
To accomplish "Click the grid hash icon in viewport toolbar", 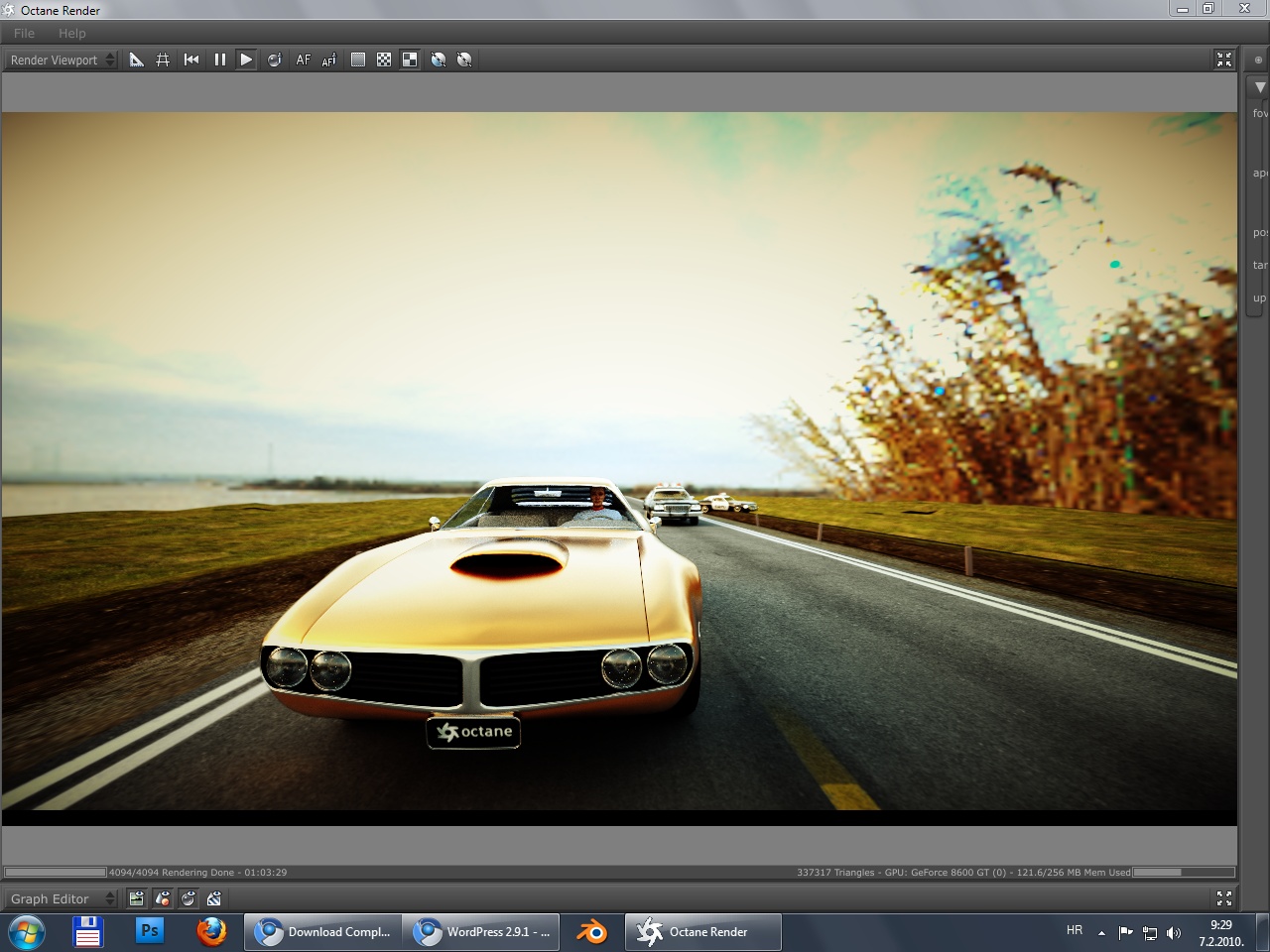I will (x=163, y=59).
